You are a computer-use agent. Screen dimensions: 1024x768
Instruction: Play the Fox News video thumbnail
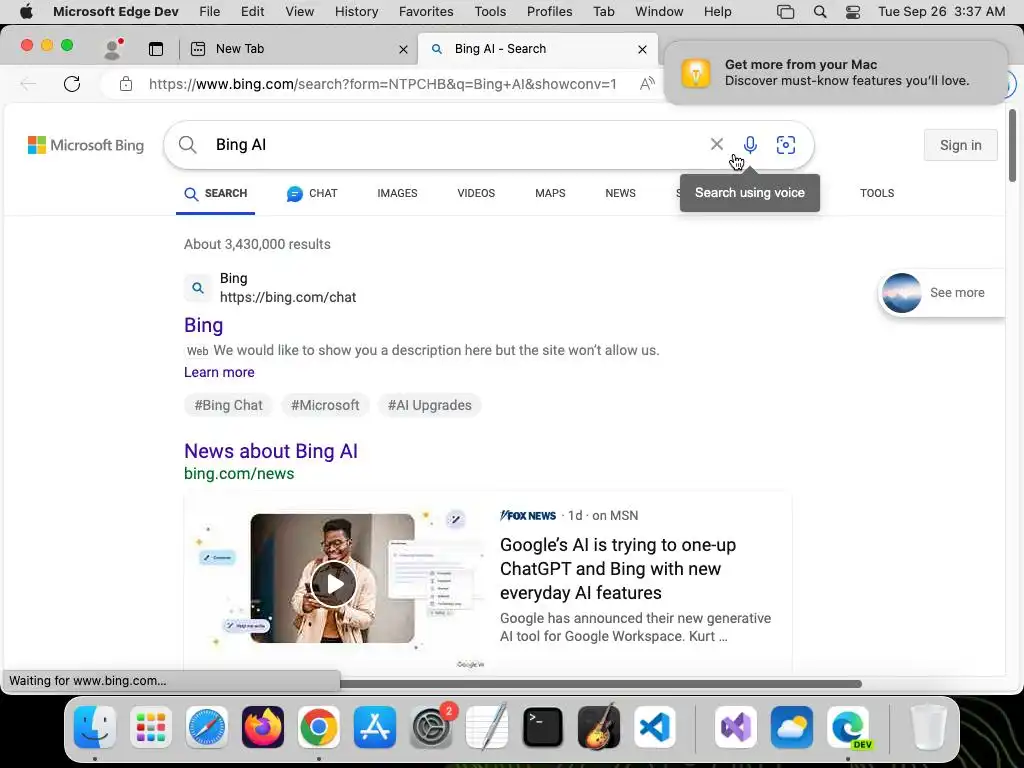point(333,584)
